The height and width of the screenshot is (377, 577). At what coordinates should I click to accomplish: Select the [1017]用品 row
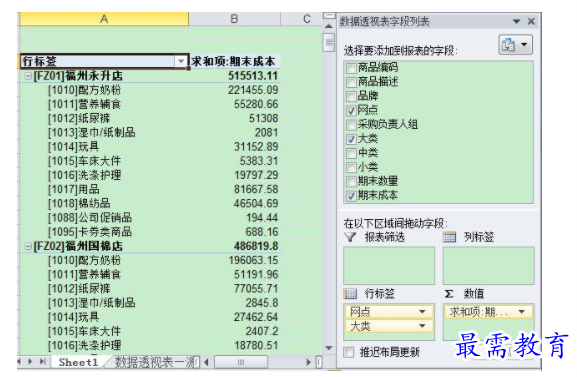pyautogui.click(x=74, y=190)
